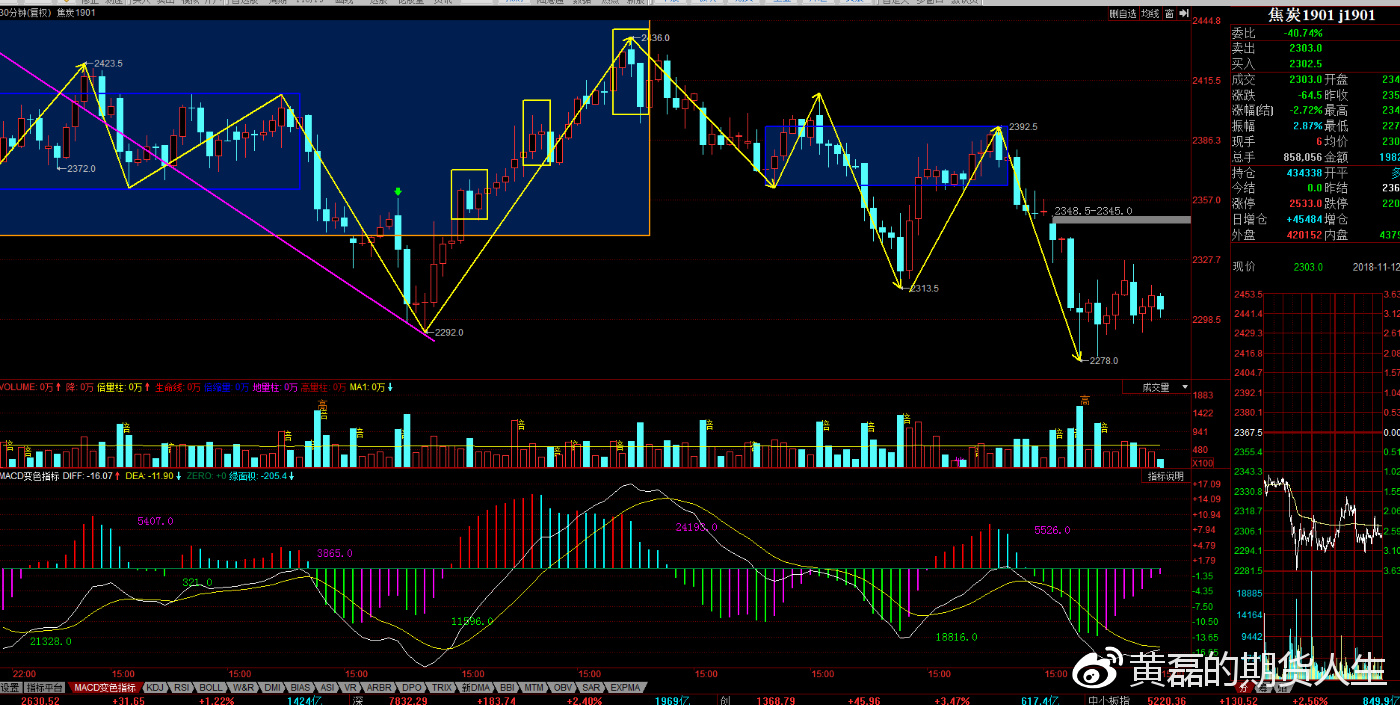Switch to the ARBR indicator tab
The width and height of the screenshot is (1400, 705).
(379, 688)
